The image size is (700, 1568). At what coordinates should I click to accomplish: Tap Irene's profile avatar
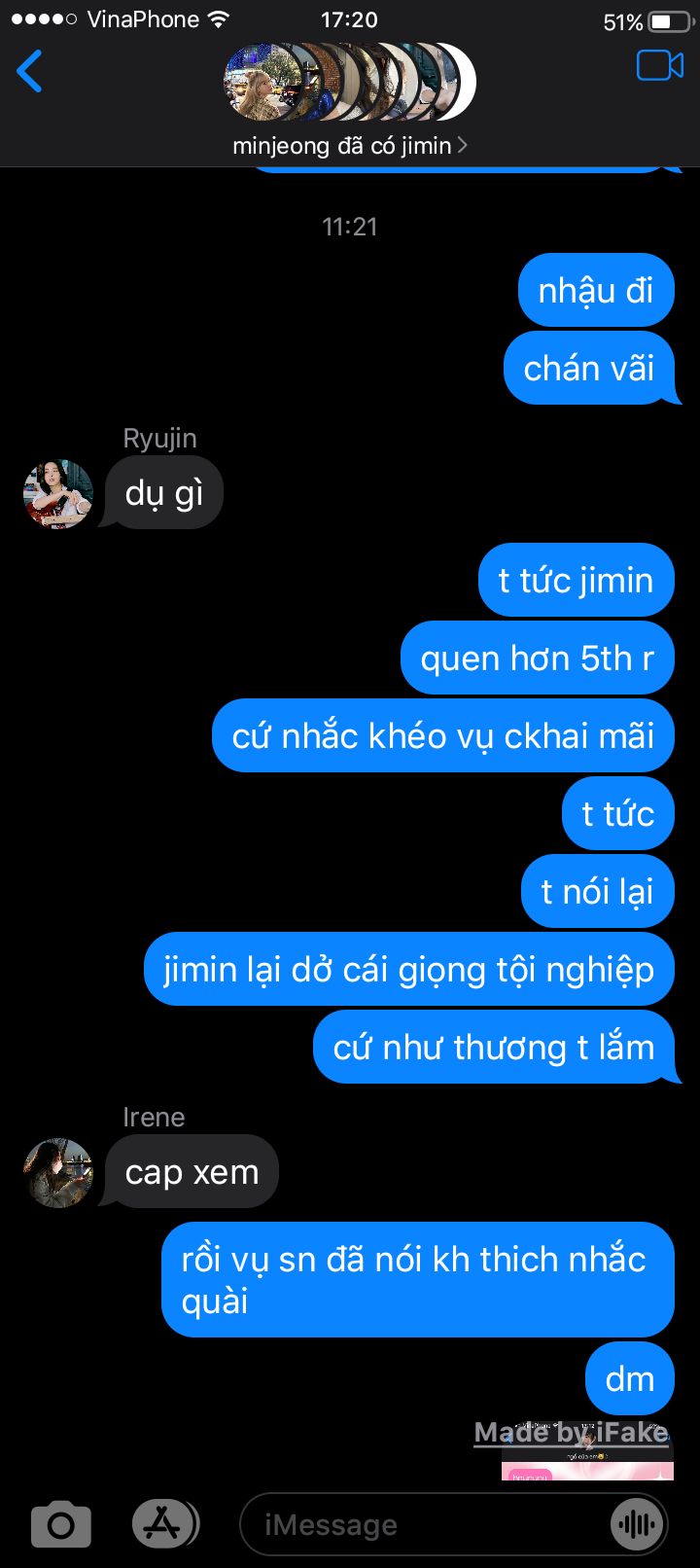tap(58, 1172)
